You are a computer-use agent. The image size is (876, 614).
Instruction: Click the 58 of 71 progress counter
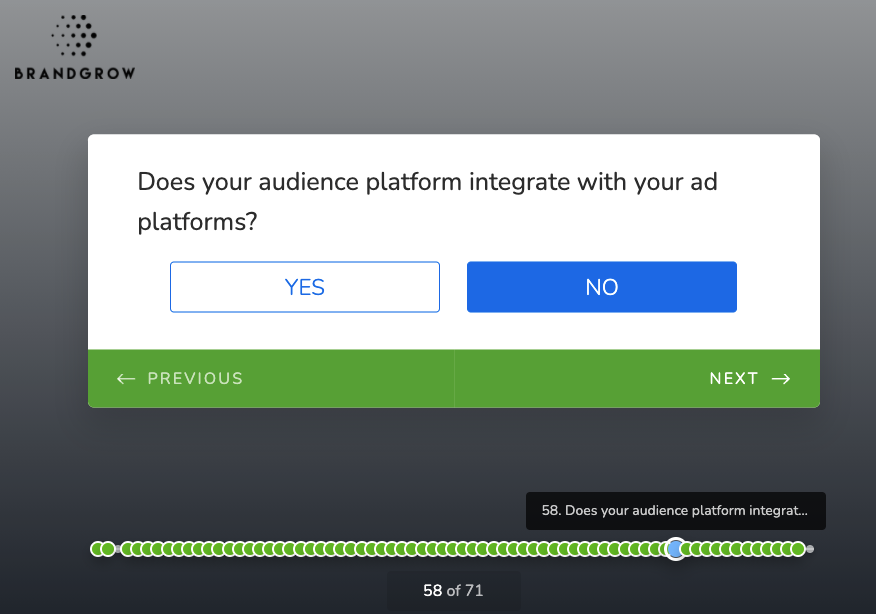(x=453, y=590)
